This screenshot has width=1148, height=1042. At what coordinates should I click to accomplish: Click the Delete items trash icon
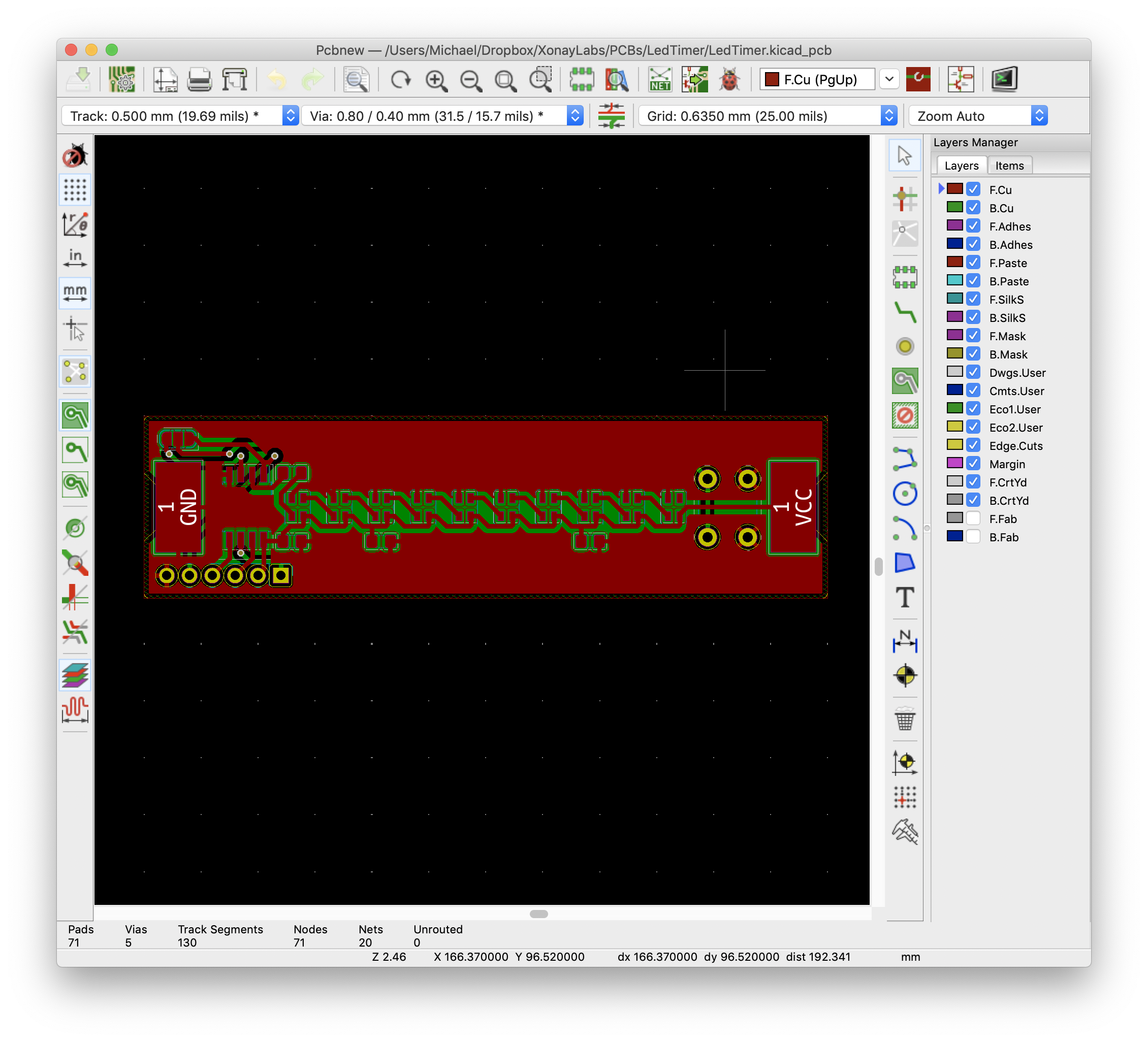(x=905, y=720)
